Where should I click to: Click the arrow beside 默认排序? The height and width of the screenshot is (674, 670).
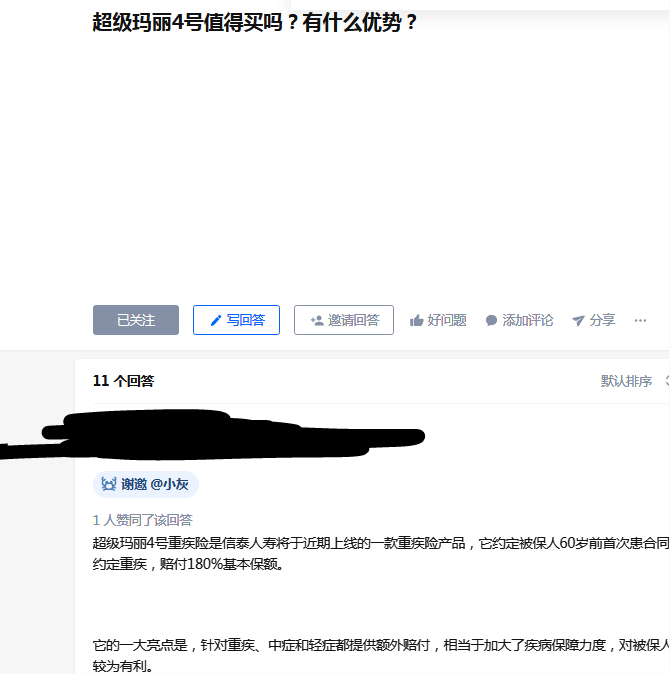click(667, 381)
